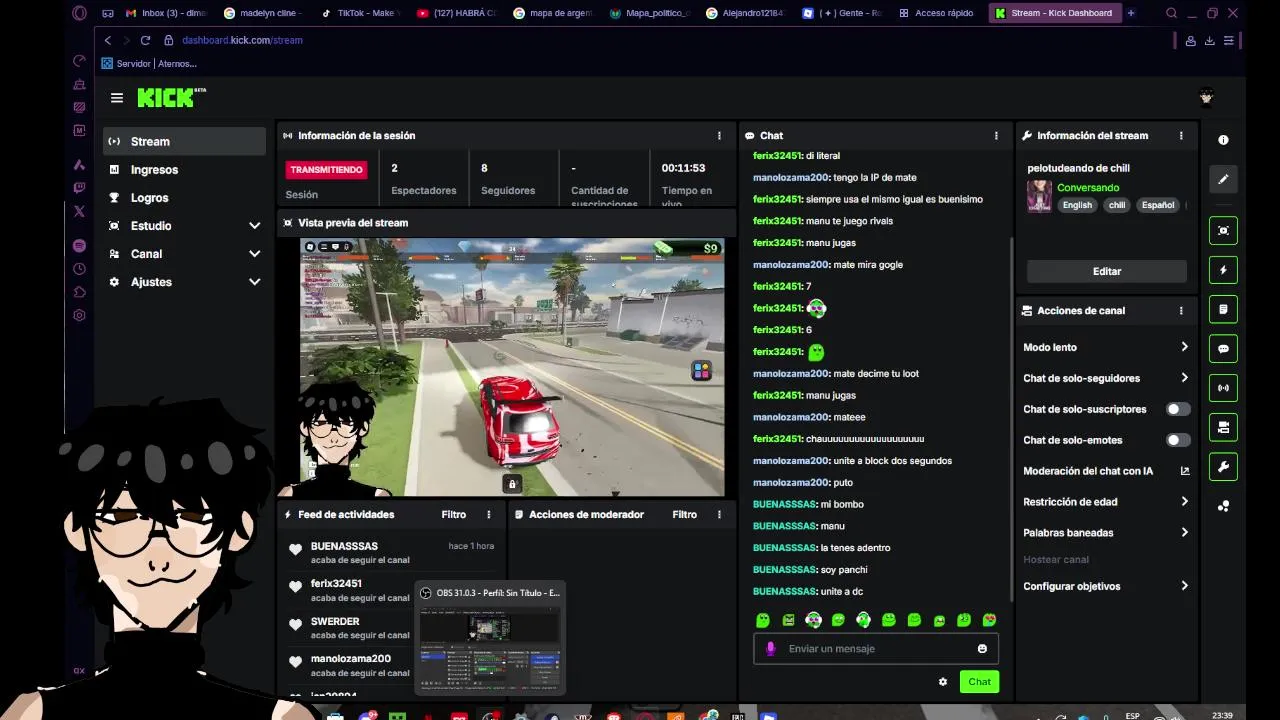Insert the first green blob emote
This screenshot has height=720, width=1280.
click(763, 620)
